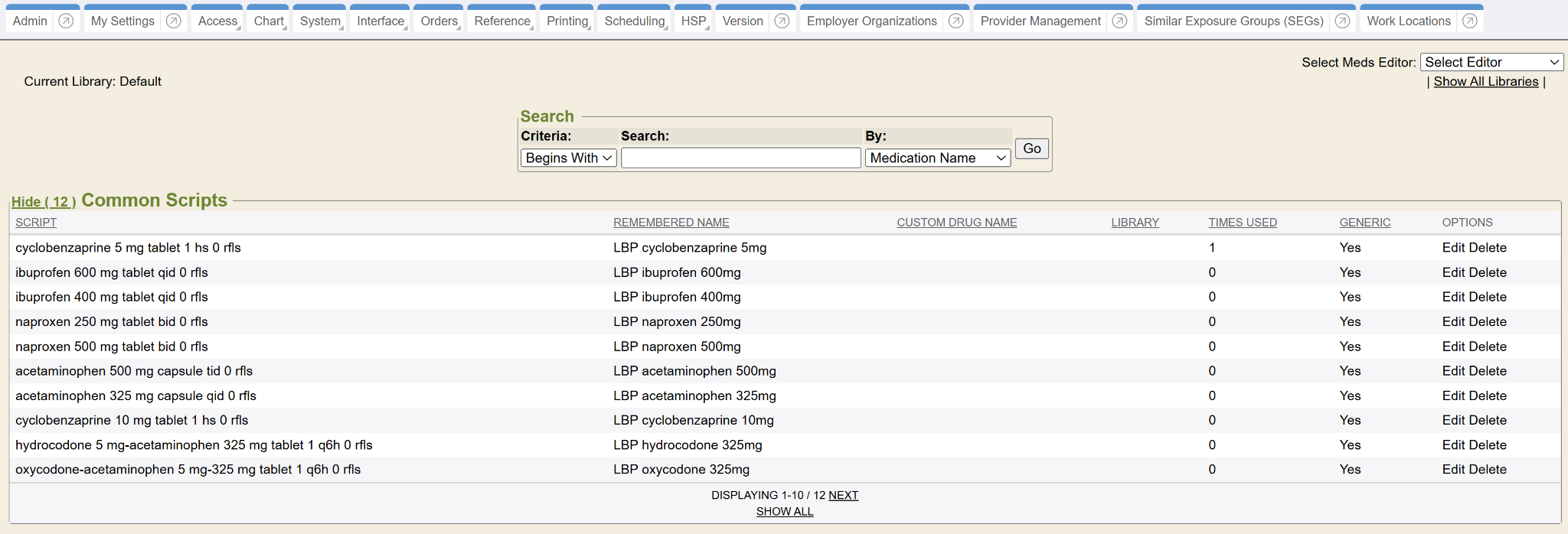1568x534 pixels.
Task: Open the Scheduling menu tab
Action: pos(635,21)
